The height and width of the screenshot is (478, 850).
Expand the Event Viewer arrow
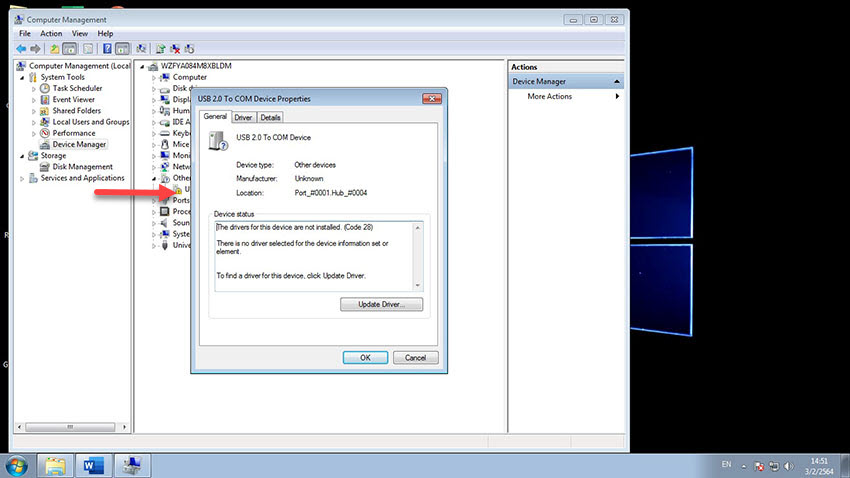tap(34, 100)
